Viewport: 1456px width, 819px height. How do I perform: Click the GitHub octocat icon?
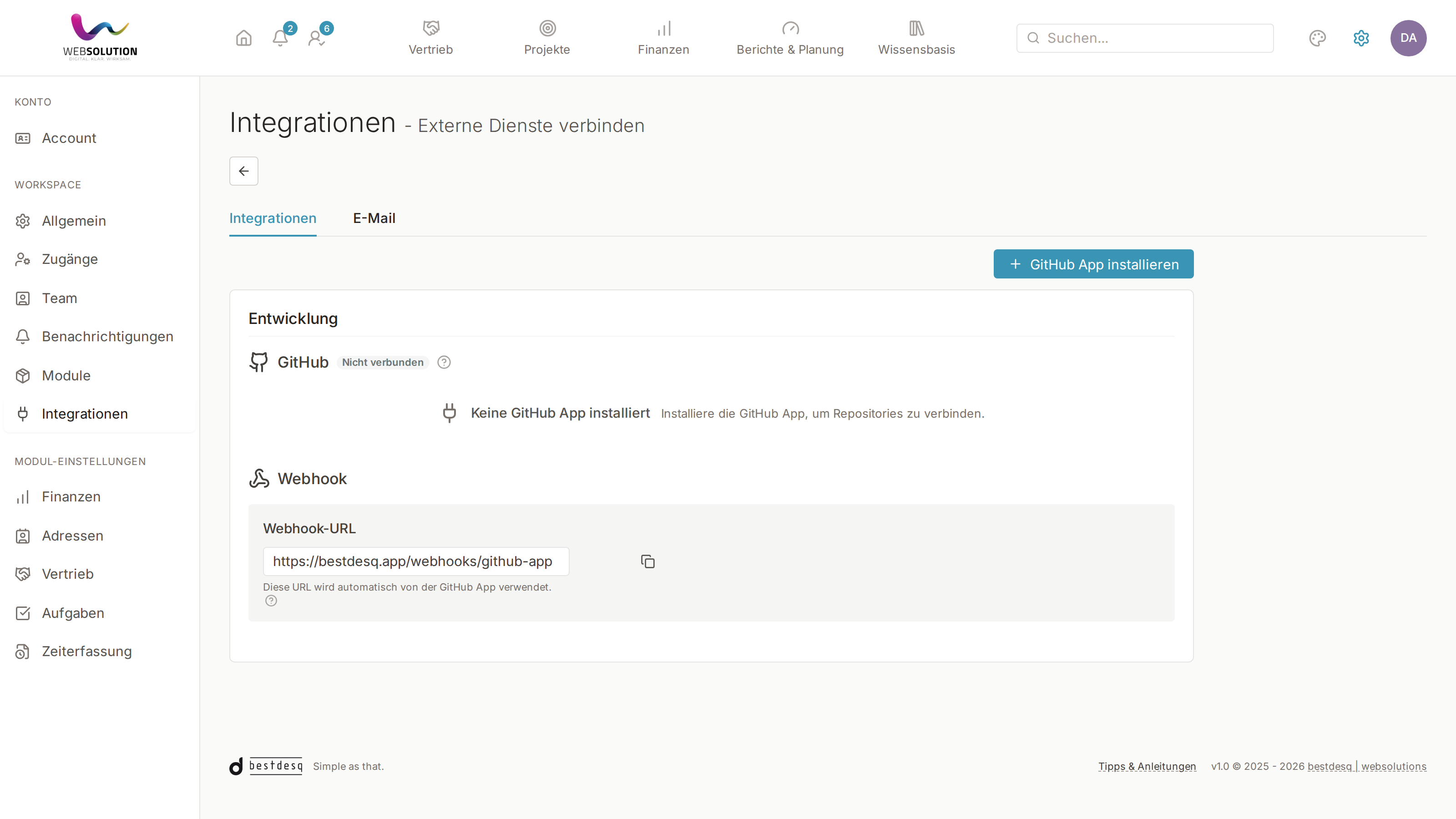coord(259,362)
